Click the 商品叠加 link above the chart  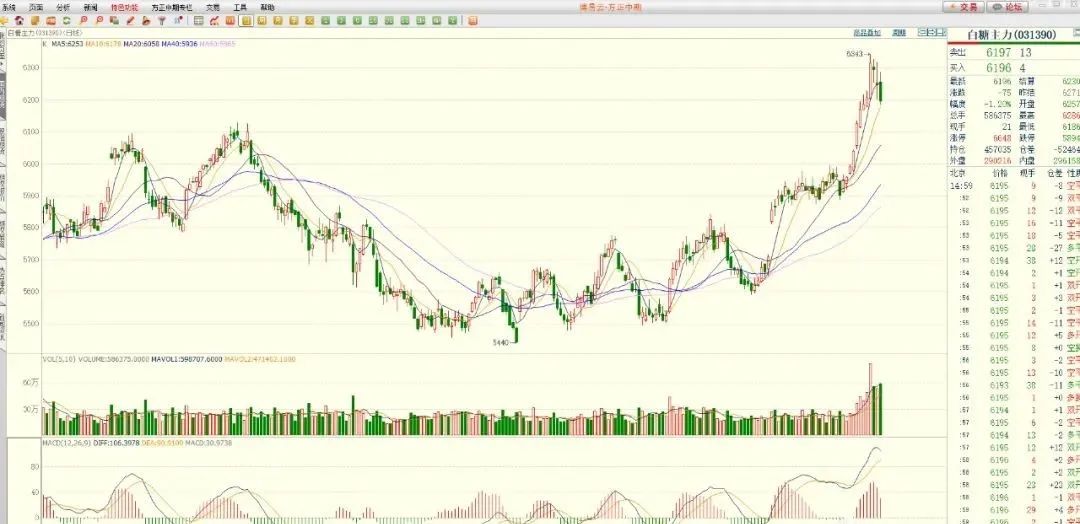coord(867,32)
